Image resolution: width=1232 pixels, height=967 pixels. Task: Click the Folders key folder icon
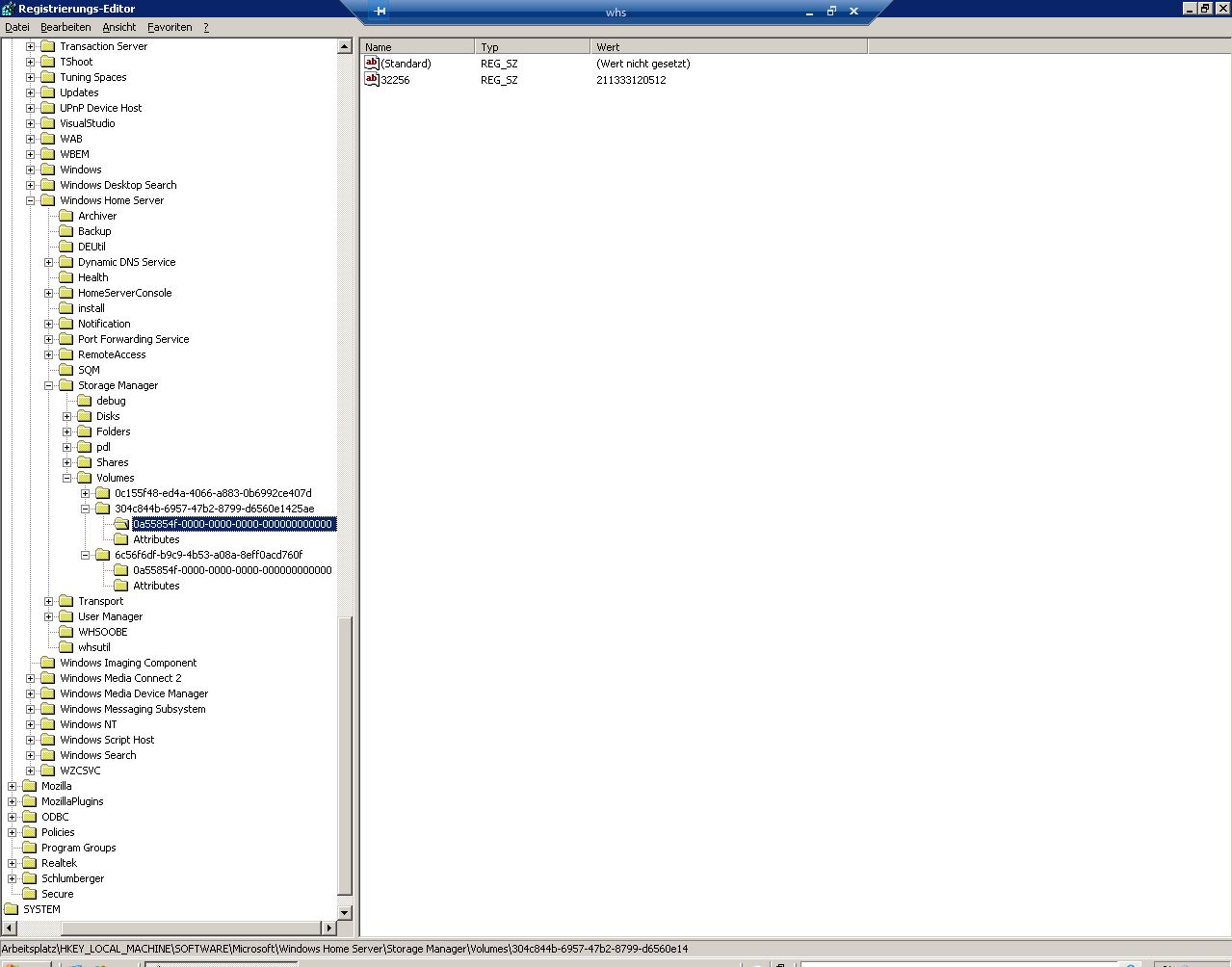click(84, 431)
